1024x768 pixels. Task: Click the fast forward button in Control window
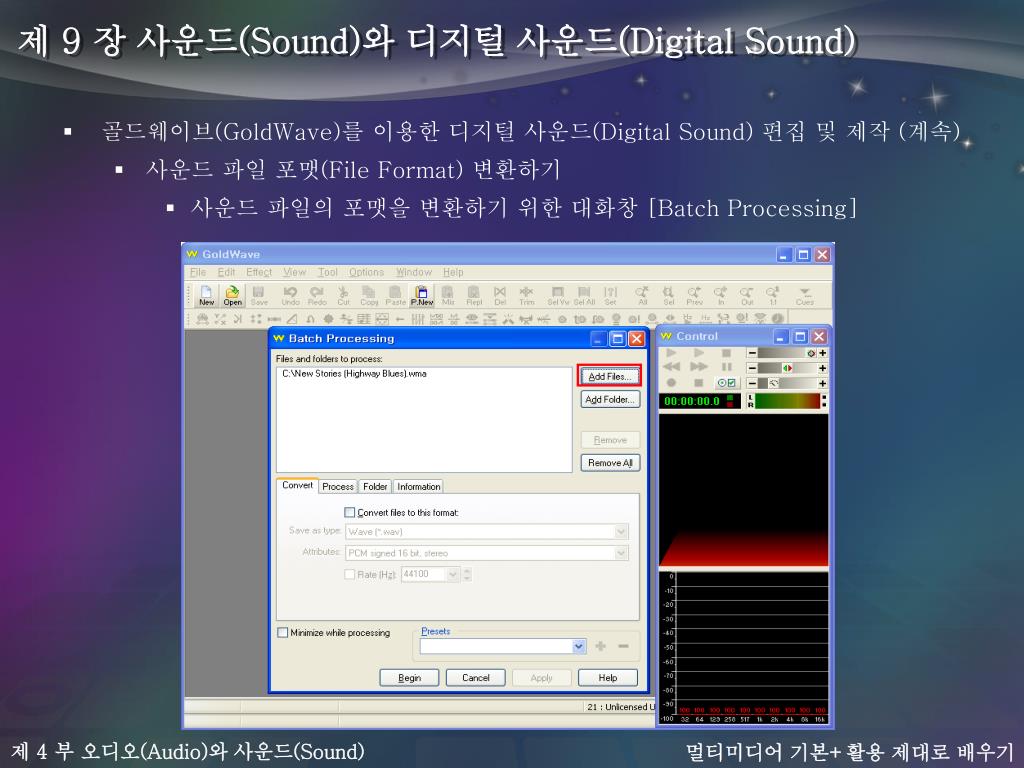(699, 367)
